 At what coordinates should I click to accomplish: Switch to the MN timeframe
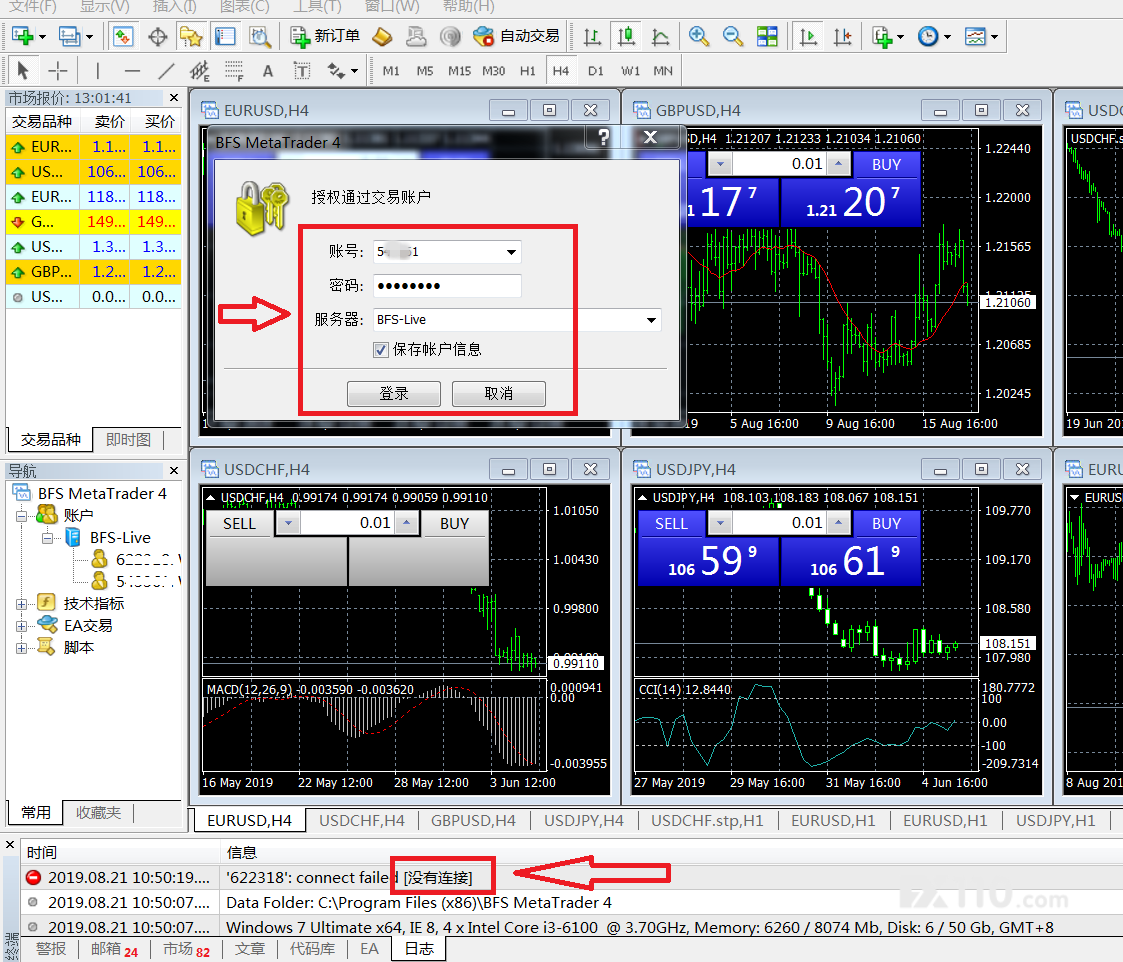pos(663,70)
